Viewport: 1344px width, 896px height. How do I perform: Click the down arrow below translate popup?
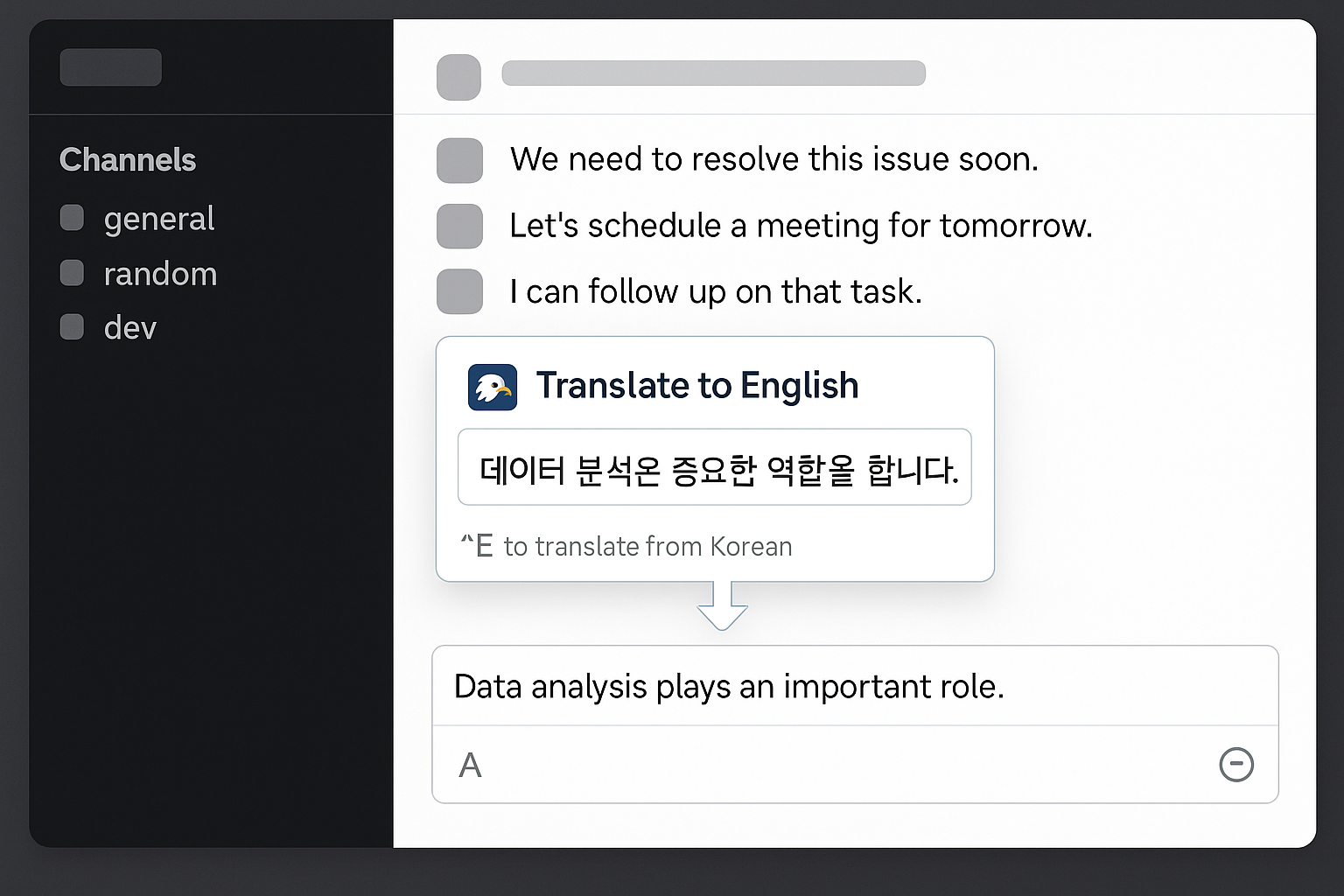click(x=722, y=605)
